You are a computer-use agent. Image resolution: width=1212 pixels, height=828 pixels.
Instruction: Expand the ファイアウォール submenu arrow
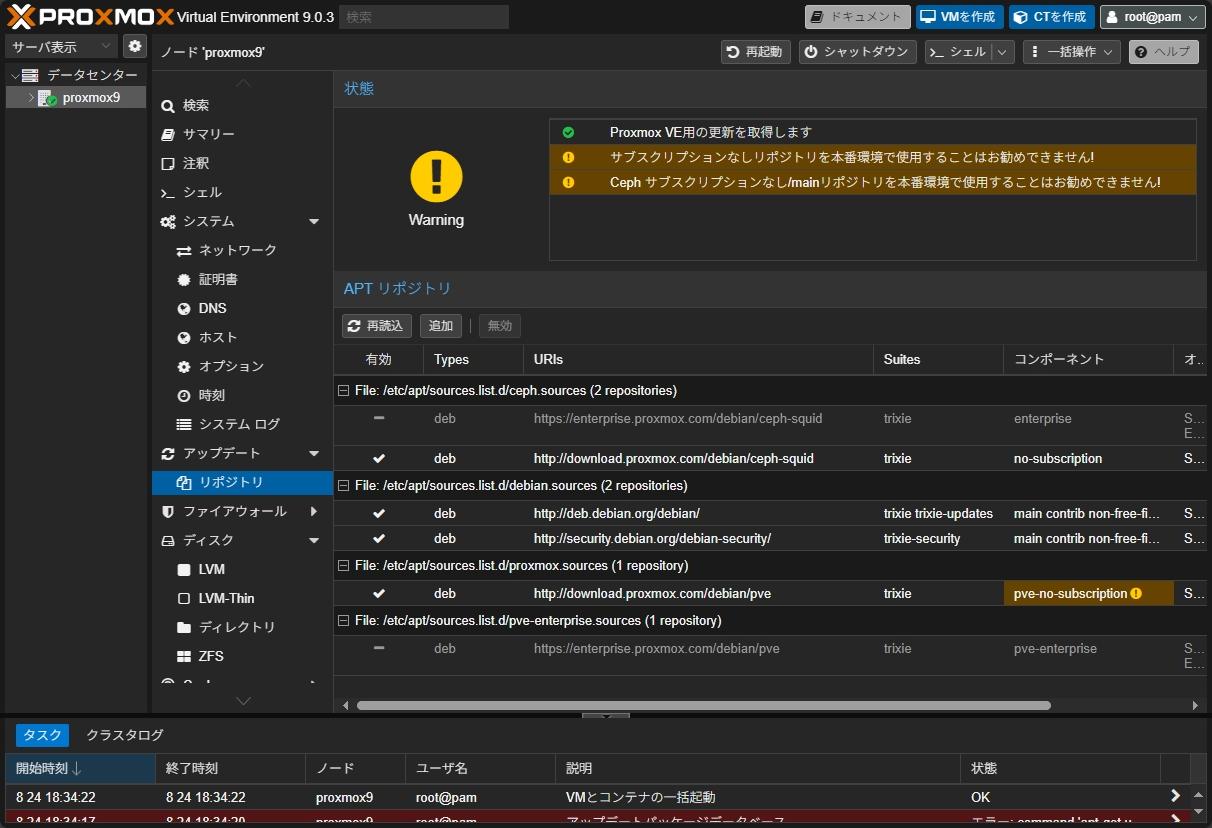click(x=314, y=511)
